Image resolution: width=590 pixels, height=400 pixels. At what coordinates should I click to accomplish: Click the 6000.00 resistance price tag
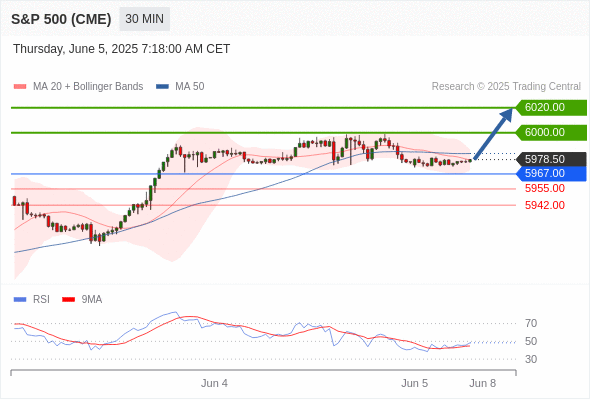pyautogui.click(x=551, y=132)
